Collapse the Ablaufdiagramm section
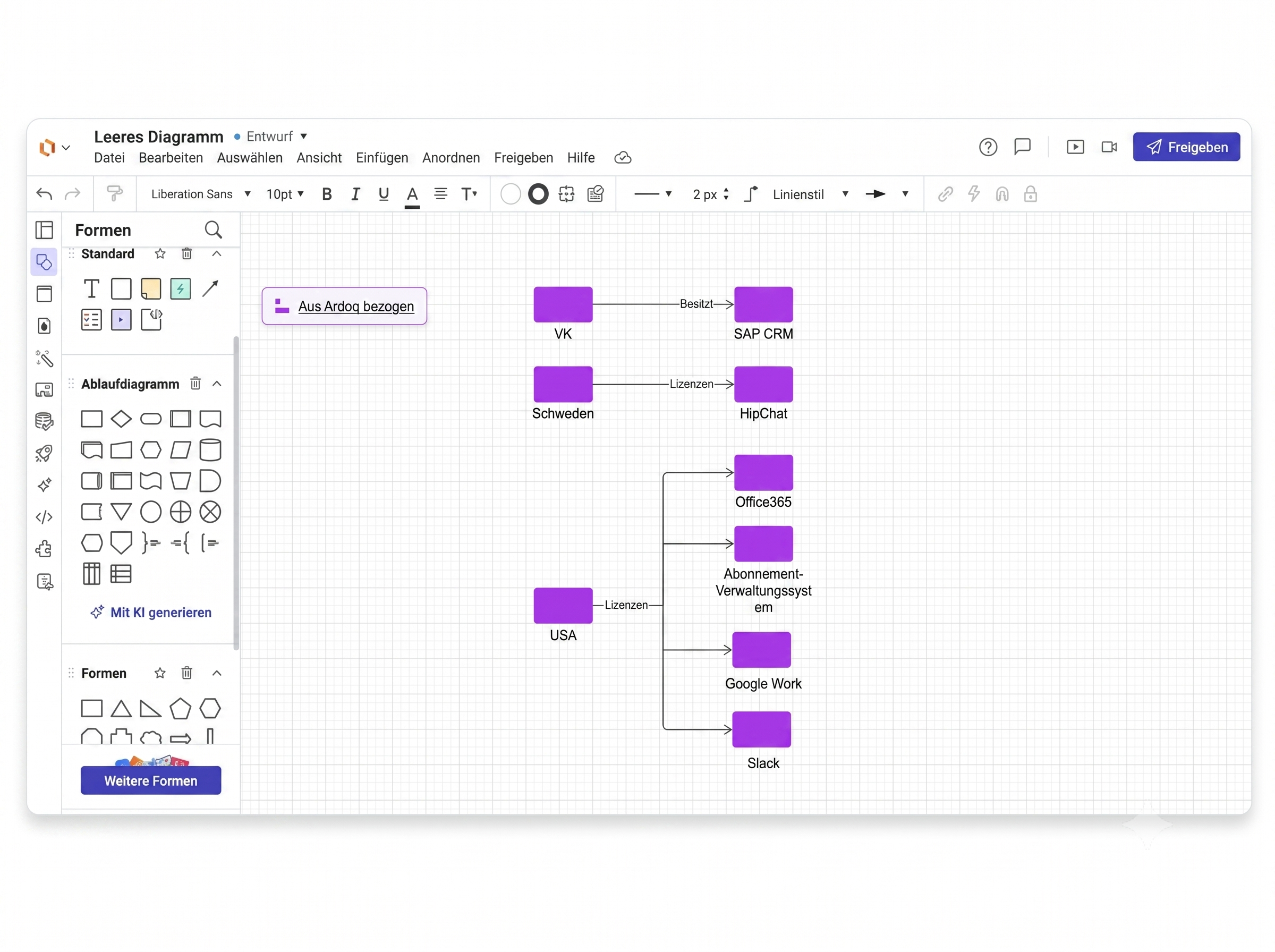1275x952 pixels. [x=217, y=384]
